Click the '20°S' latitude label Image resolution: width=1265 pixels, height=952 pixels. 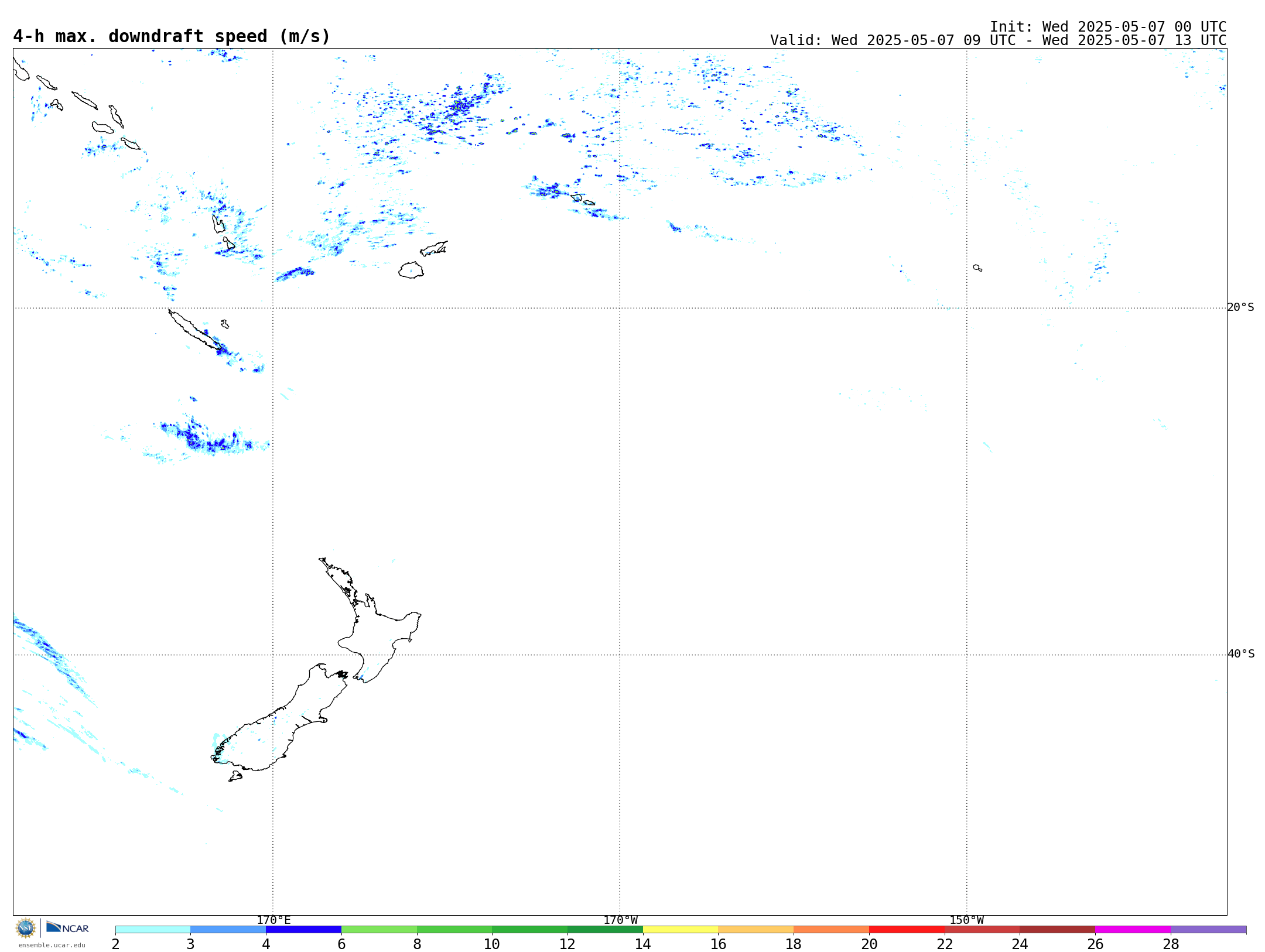pyautogui.click(x=1241, y=307)
